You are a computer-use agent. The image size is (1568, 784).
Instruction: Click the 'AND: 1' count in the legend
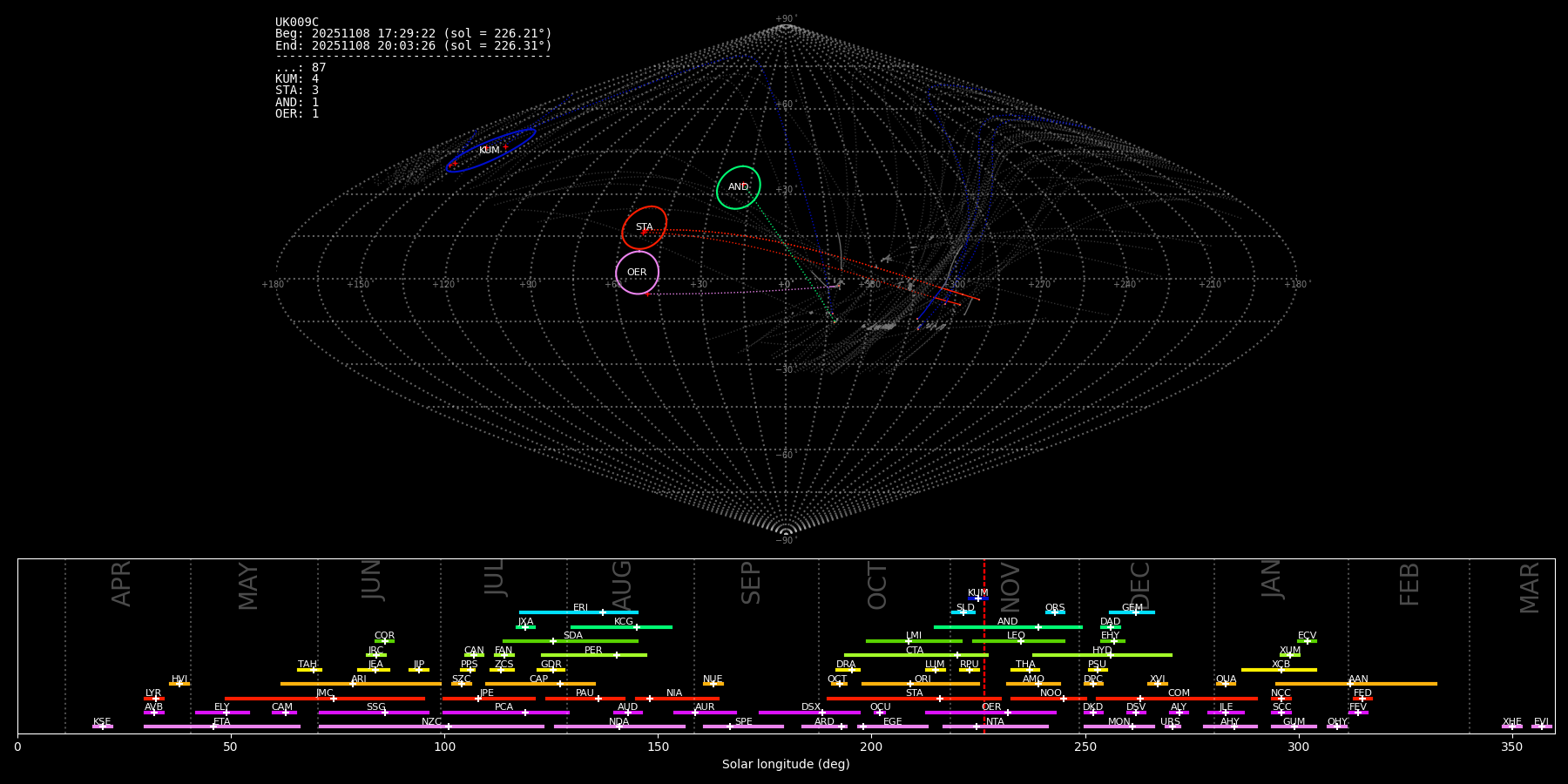click(297, 102)
